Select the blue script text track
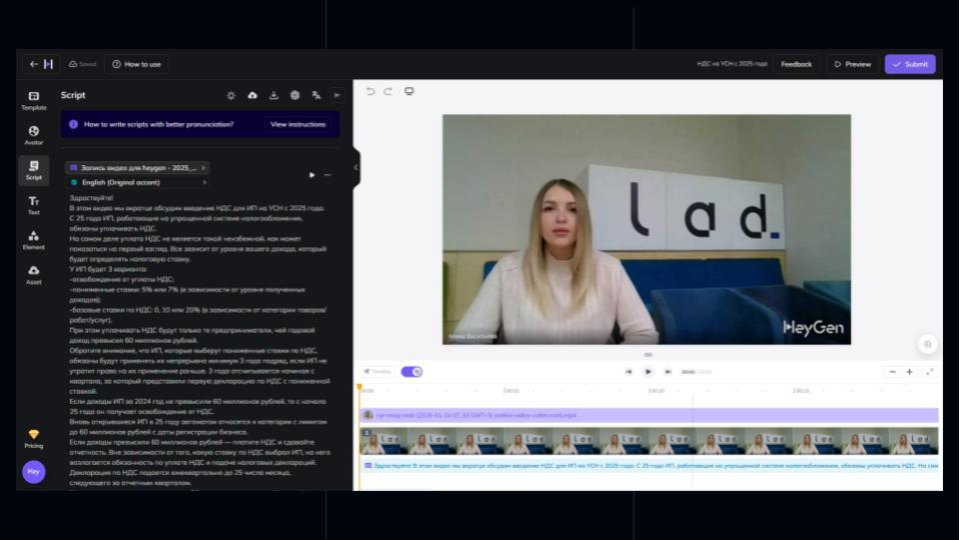Image resolution: width=960 pixels, height=540 pixels. (x=649, y=466)
